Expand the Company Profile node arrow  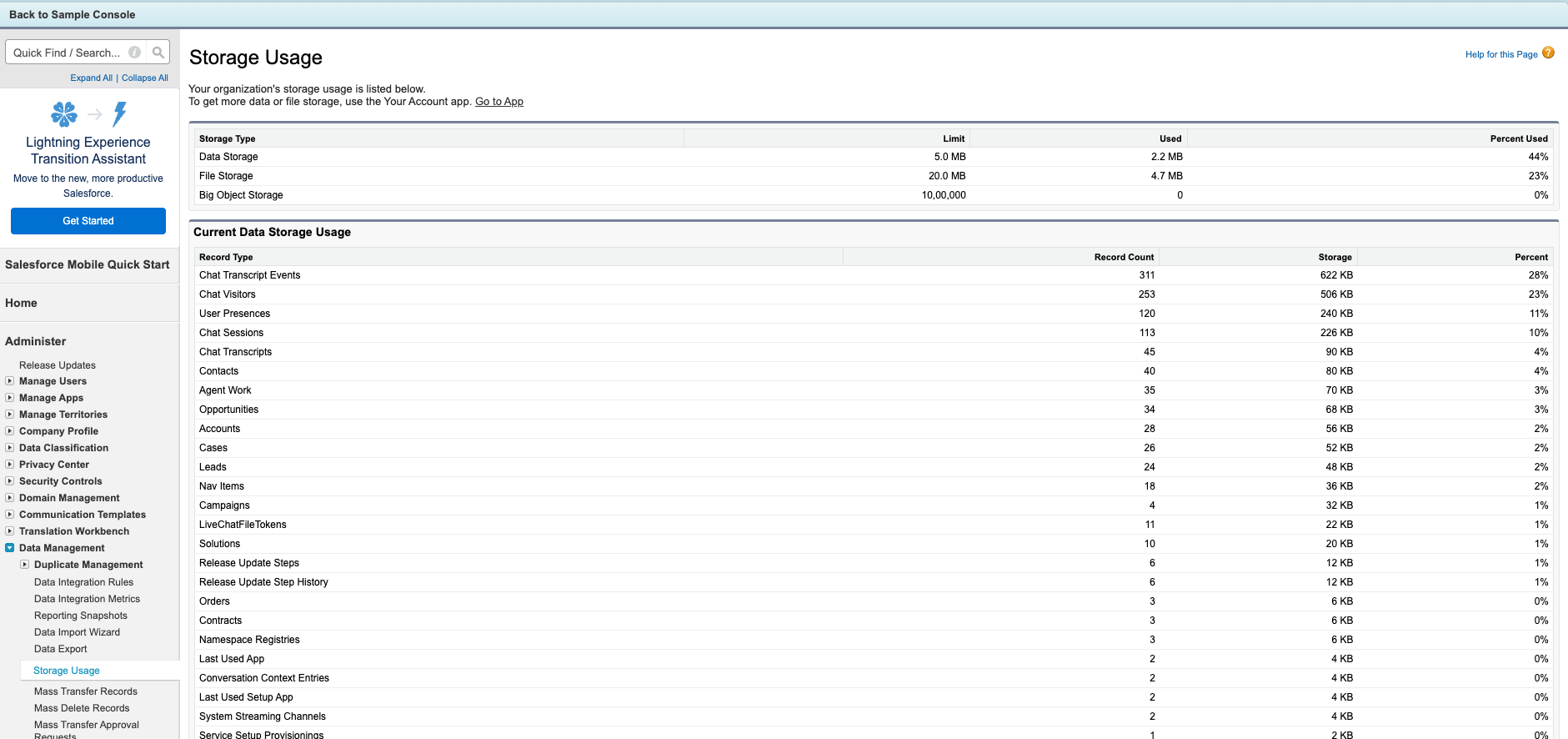(10, 431)
